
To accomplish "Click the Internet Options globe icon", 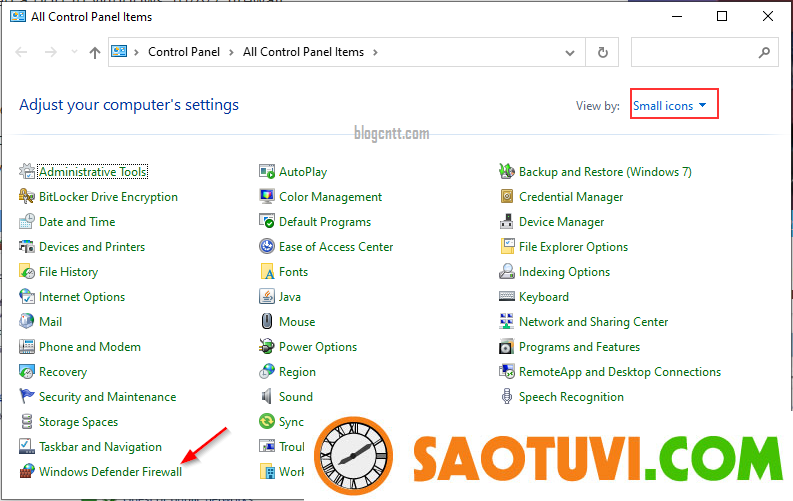I will pos(27,296).
